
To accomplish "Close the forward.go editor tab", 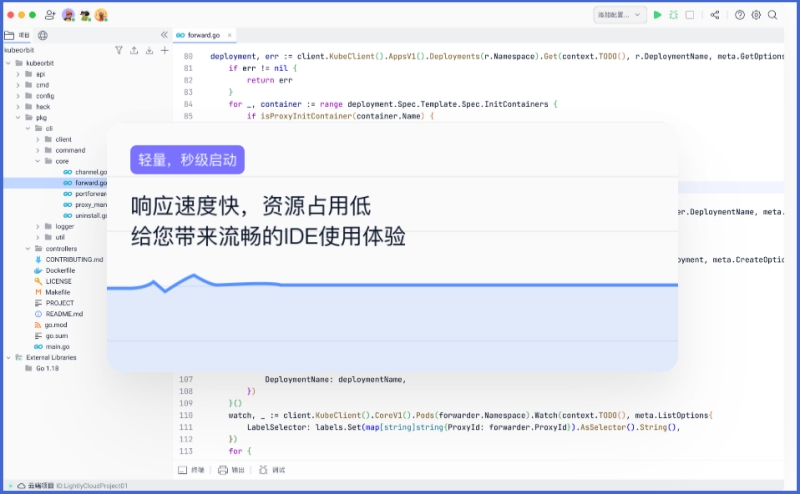I will (x=228, y=35).
